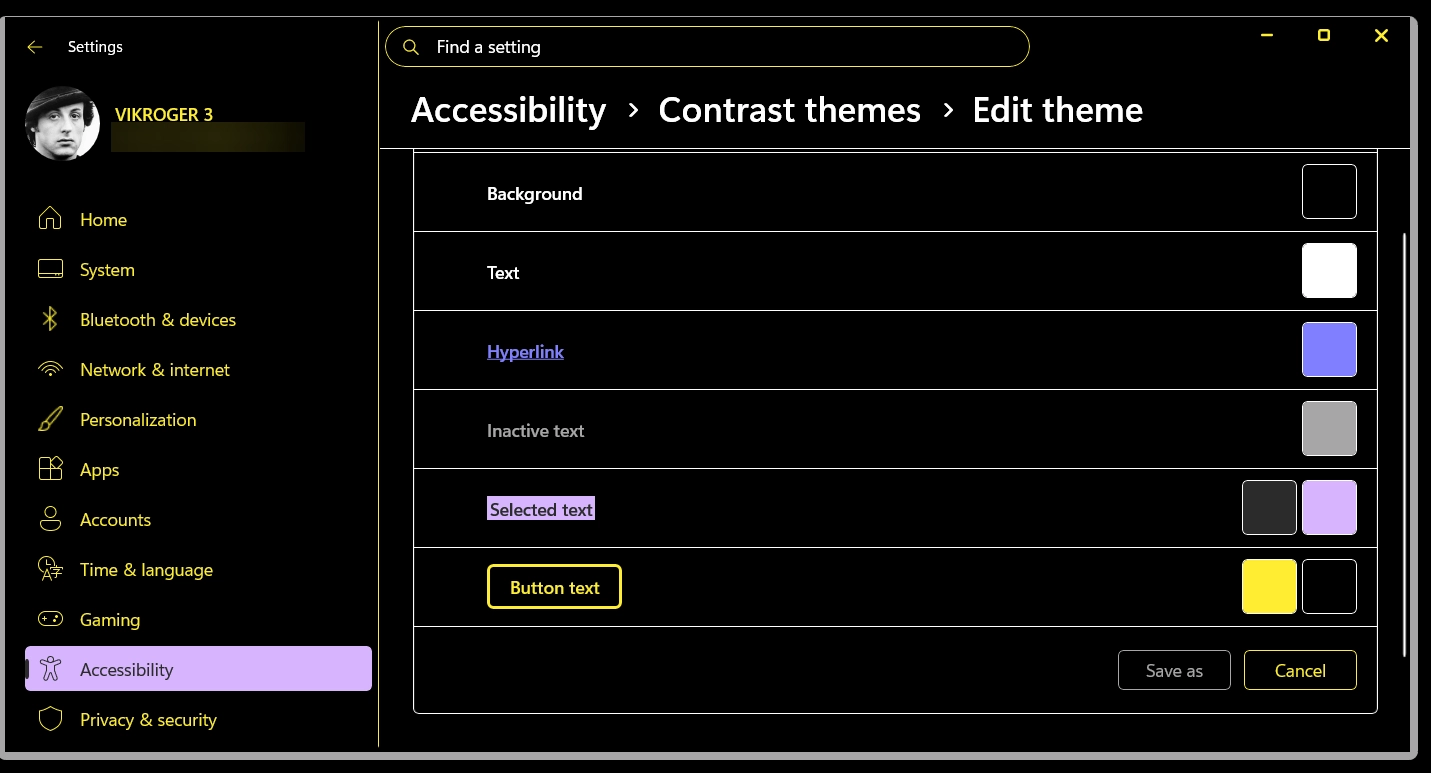The image size is (1431, 773).
Task: Click the search magnifier in Find a setting
Action: [410, 46]
